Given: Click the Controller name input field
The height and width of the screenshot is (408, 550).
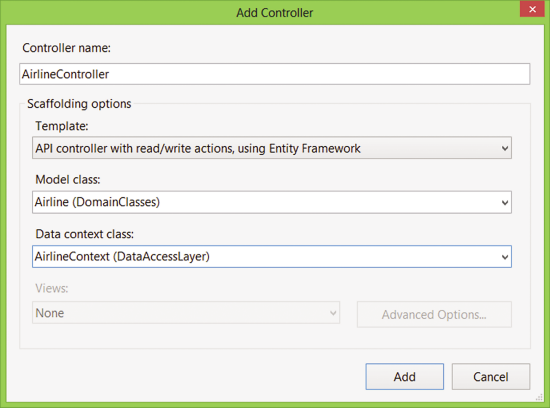Looking at the screenshot, I should click(274, 74).
